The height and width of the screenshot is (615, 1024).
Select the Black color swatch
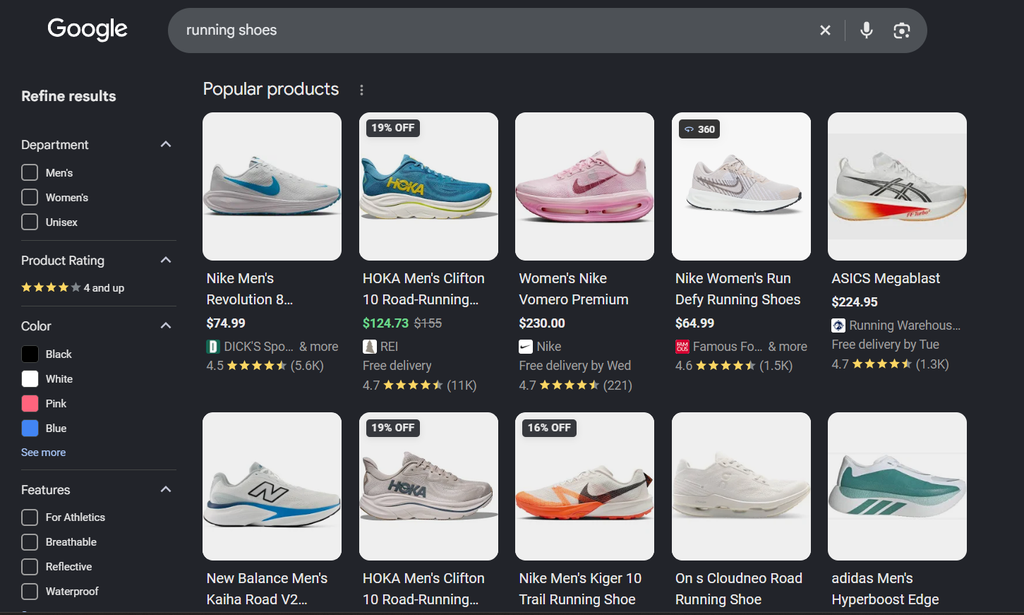click(29, 354)
